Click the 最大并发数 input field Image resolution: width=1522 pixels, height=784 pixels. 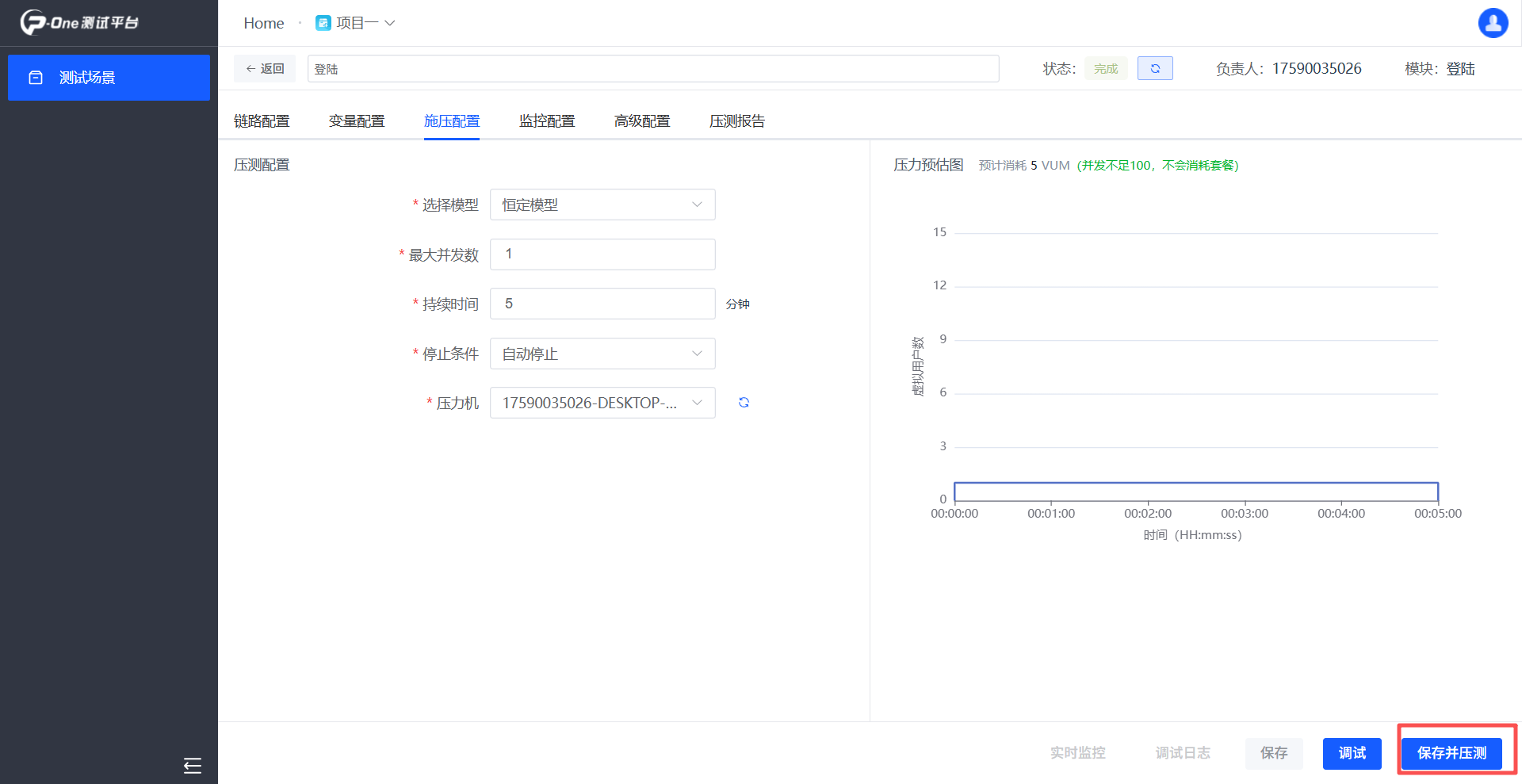[x=602, y=254]
